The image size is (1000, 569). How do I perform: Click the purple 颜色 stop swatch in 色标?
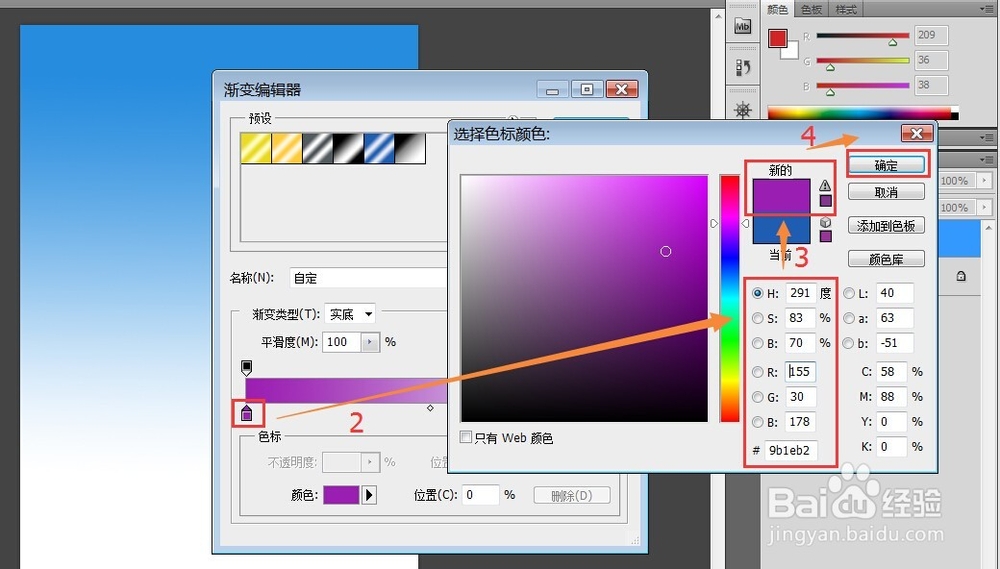342,495
